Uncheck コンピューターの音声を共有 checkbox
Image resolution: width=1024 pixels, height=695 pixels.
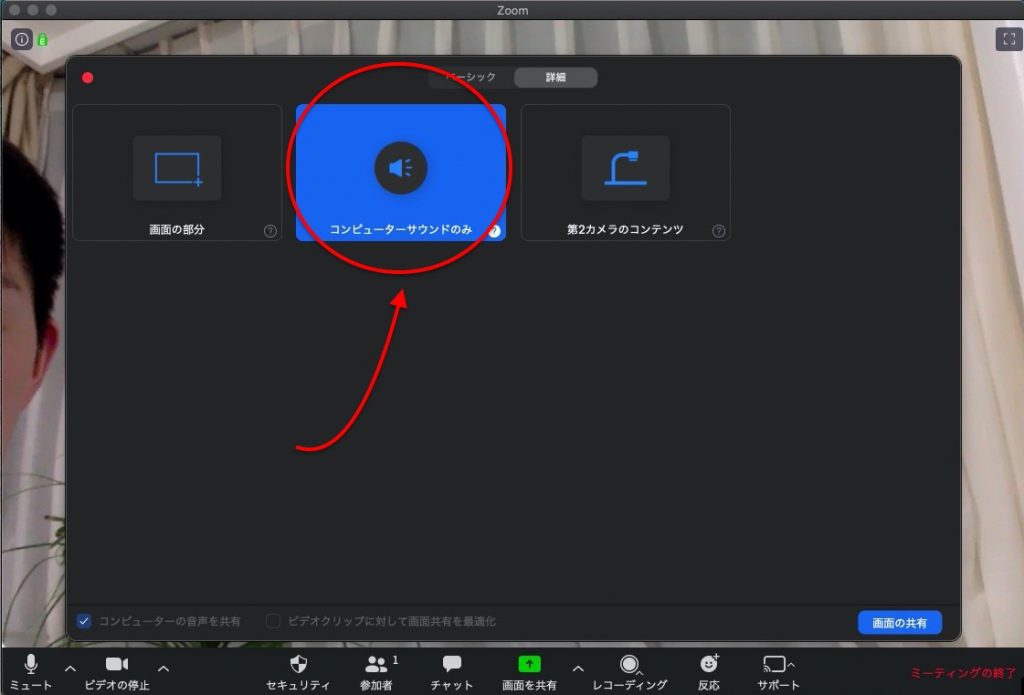(x=84, y=621)
